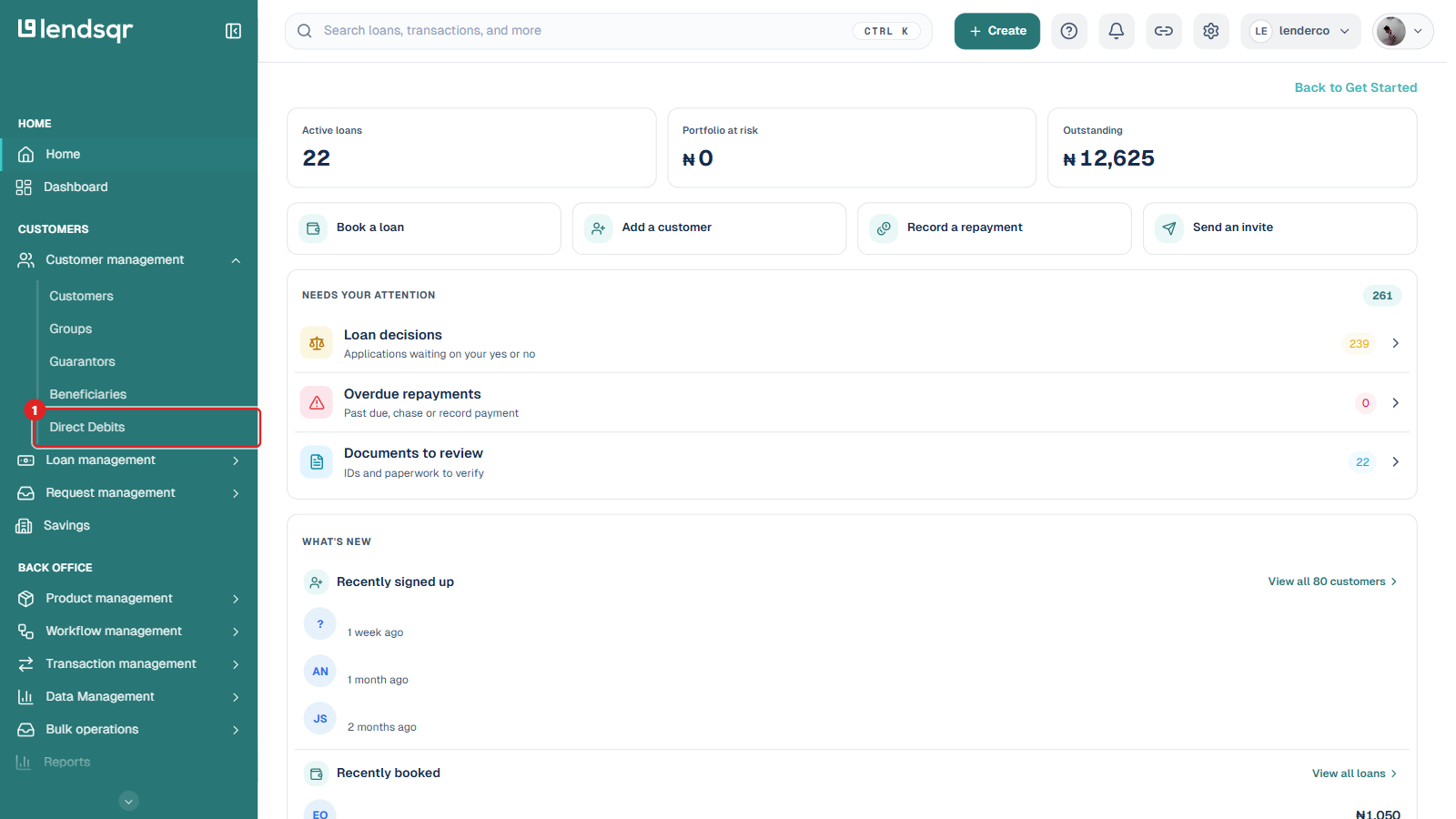Viewport: 1456px width, 819px height.
Task: Open Savings in sidebar
Action: point(129,526)
